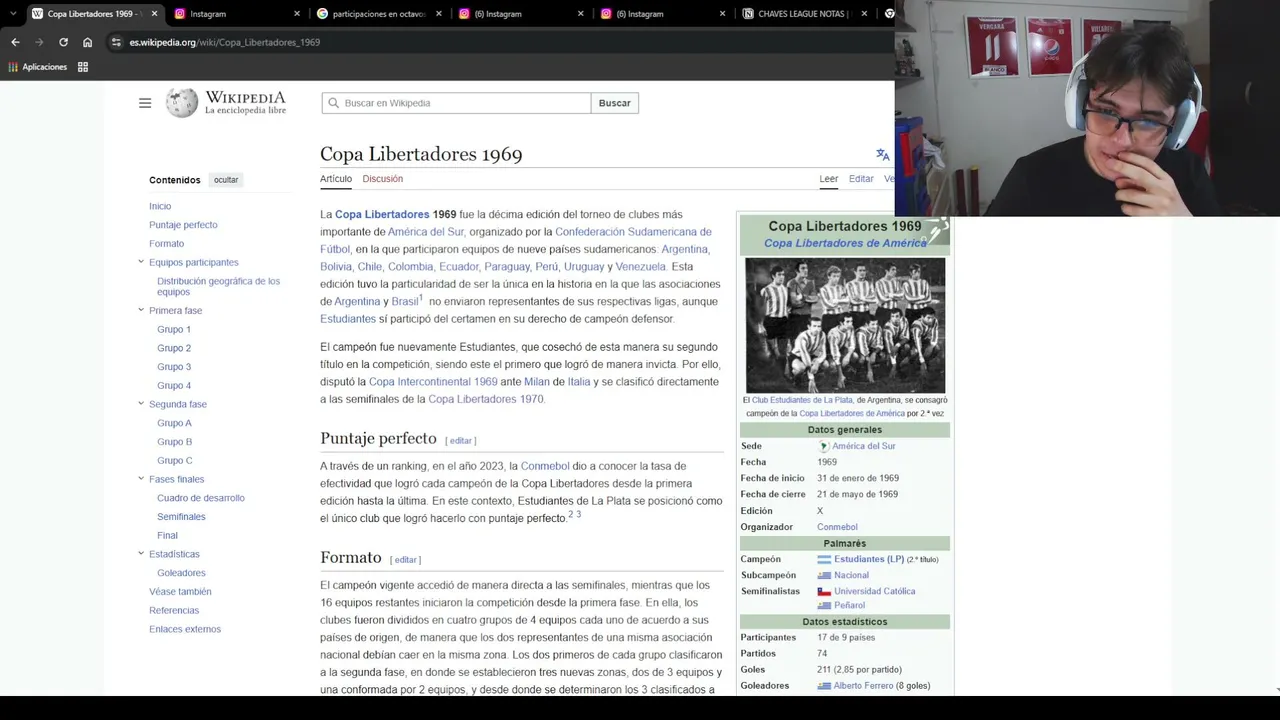This screenshot has width=1280, height=720.
Task: Go to Grupo B in contents
Action: (175, 442)
